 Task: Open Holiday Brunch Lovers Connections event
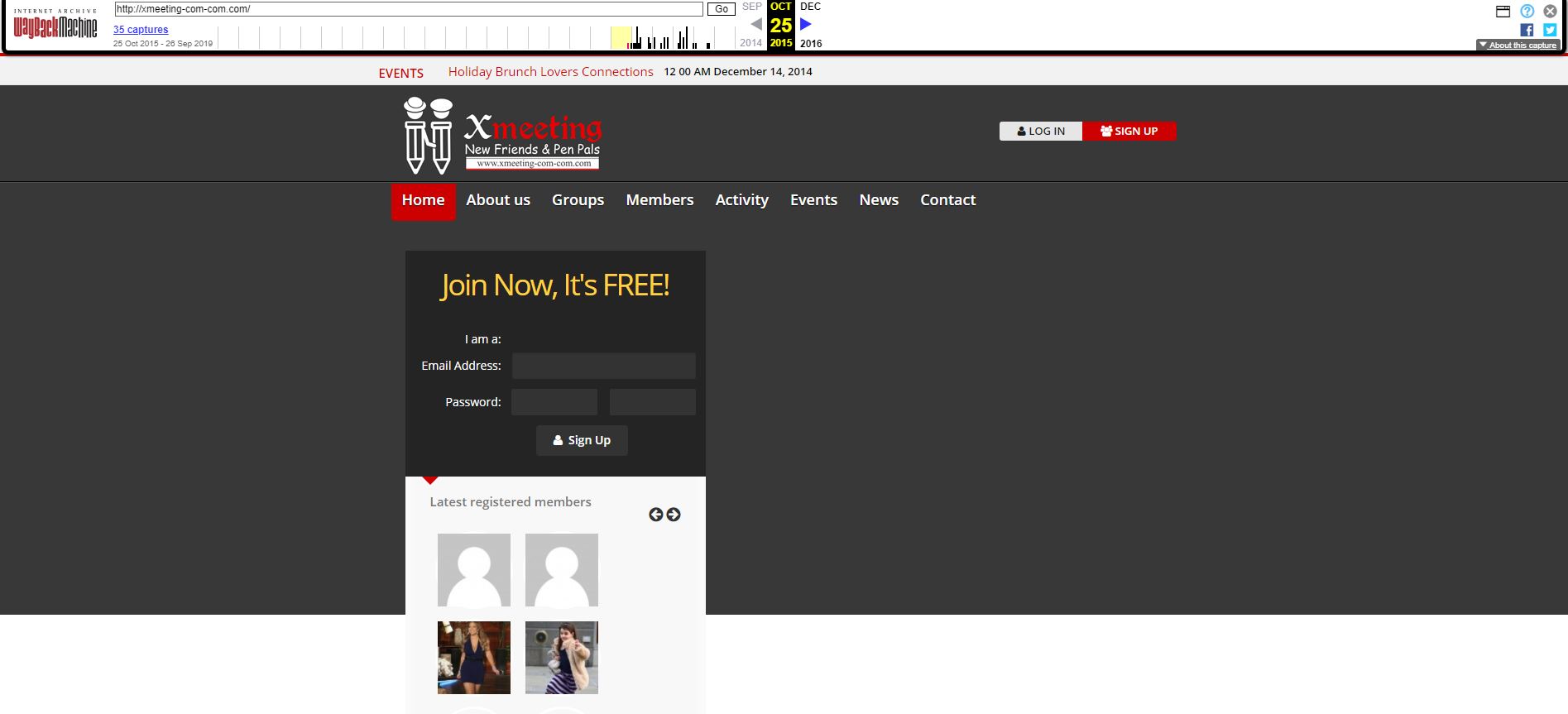(550, 72)
